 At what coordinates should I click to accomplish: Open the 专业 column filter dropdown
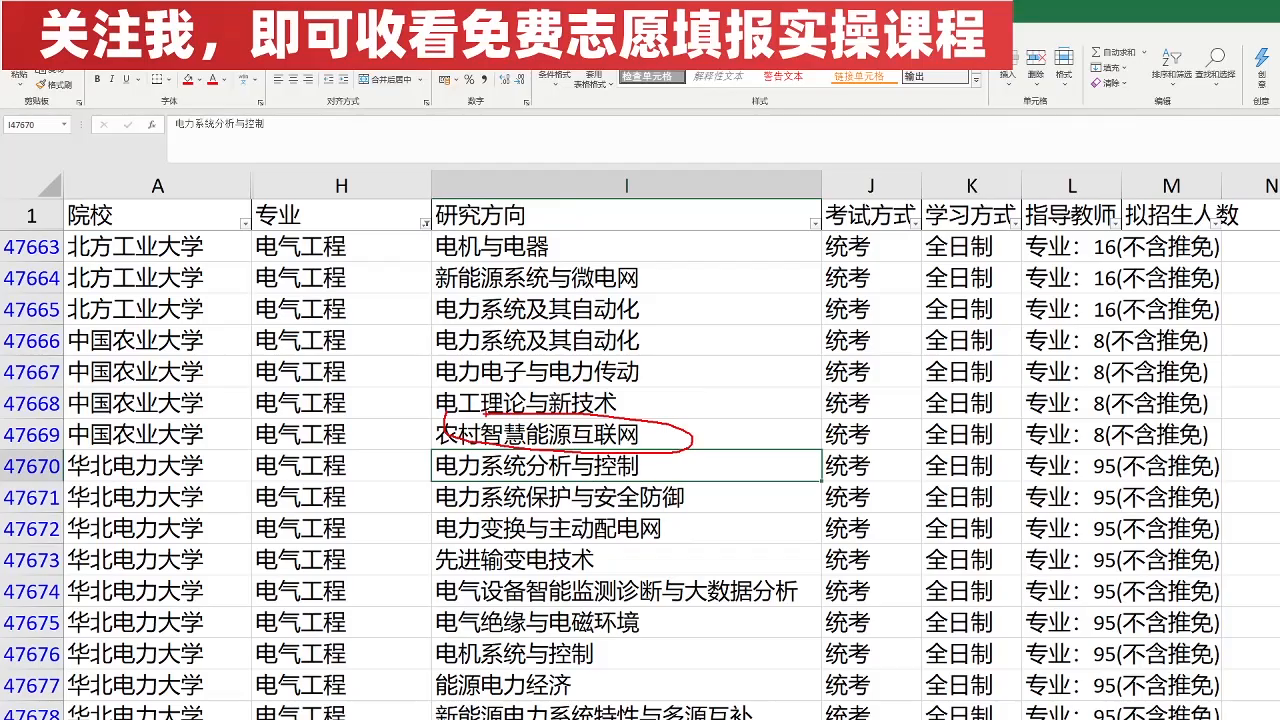[425, 223]
